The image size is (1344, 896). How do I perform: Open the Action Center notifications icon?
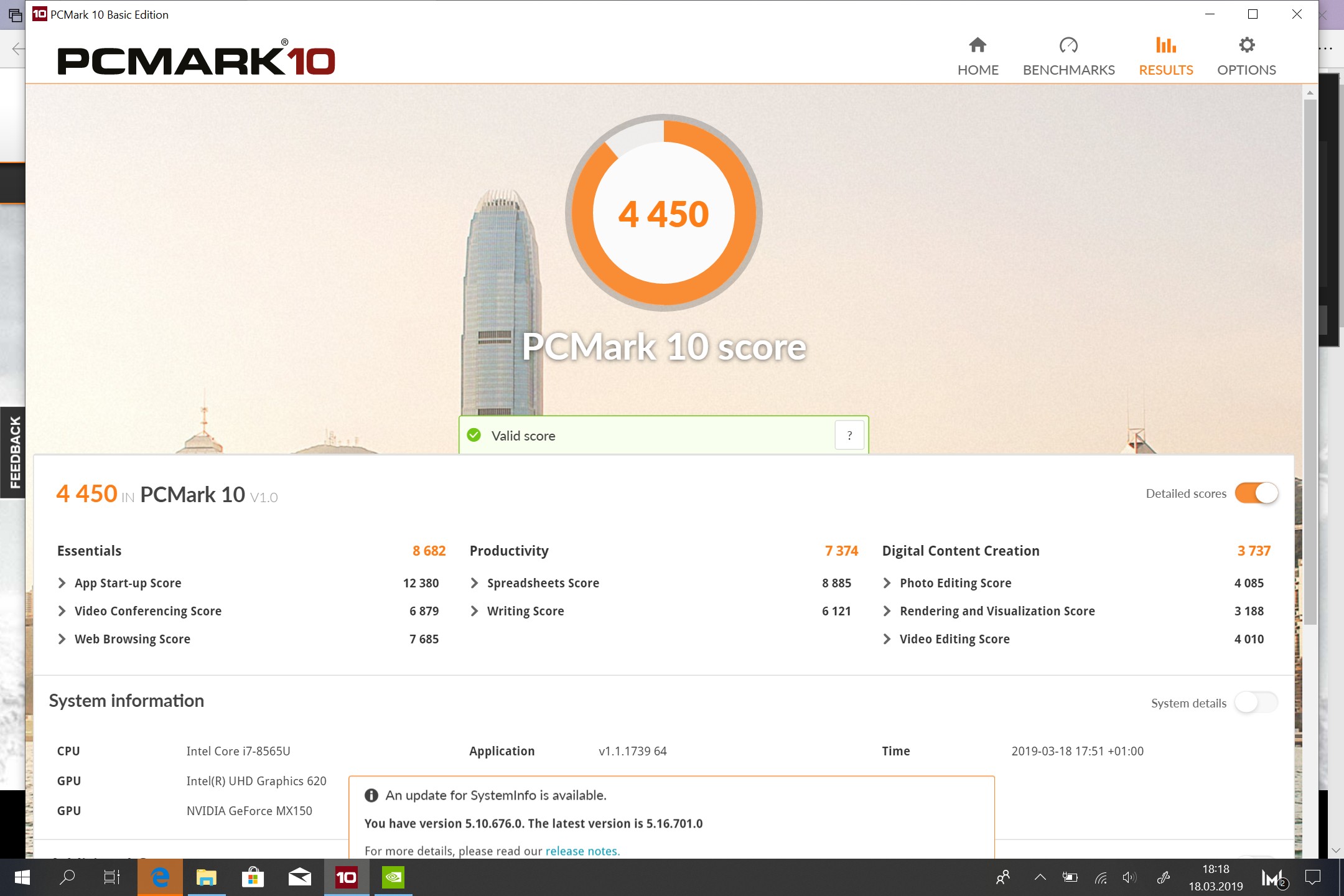(x=1313, y=877)
